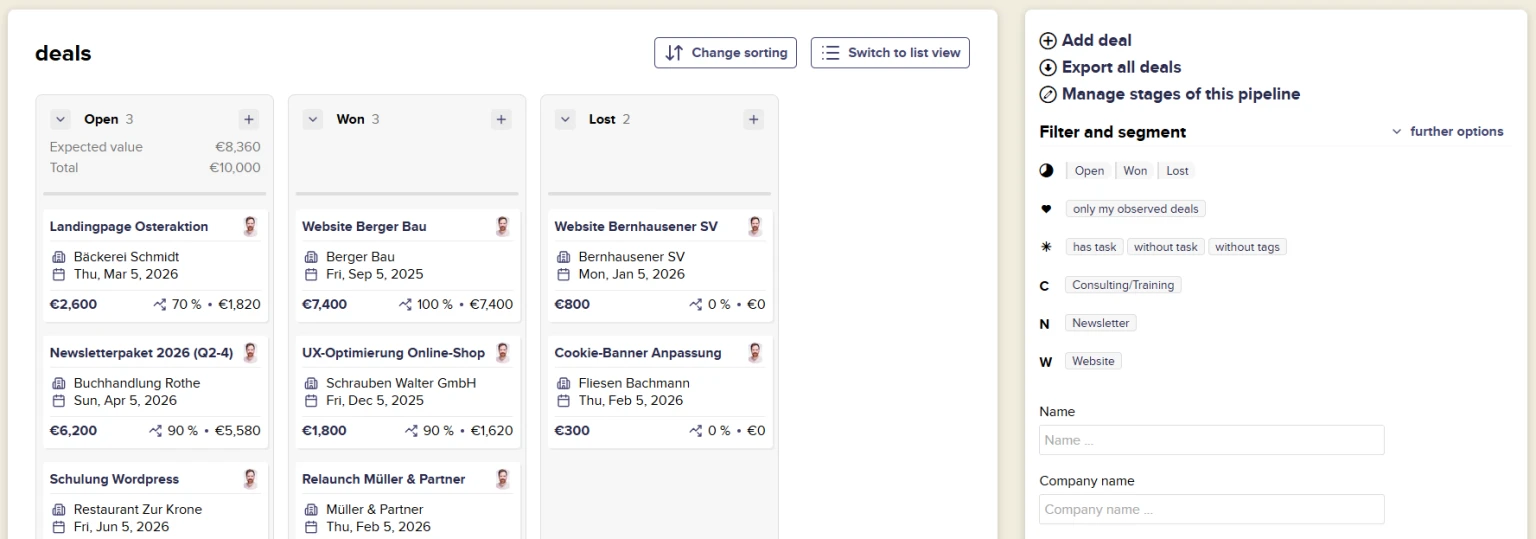Toggle the Open status filter
The height and width of the screenshot is (539, 1536).
(1089, 171)
